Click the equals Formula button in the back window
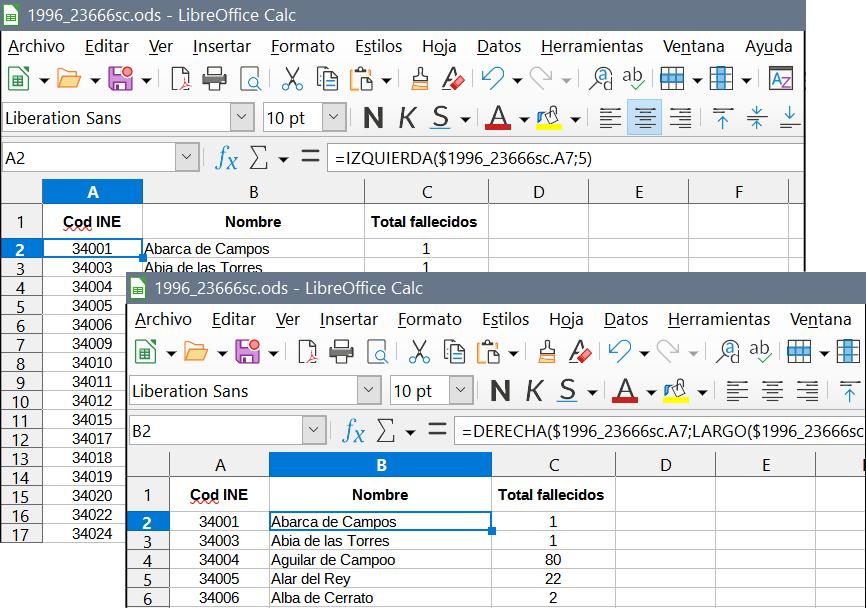Image resolution: width=866 pixels, height=608 pixels. point(310,157)
